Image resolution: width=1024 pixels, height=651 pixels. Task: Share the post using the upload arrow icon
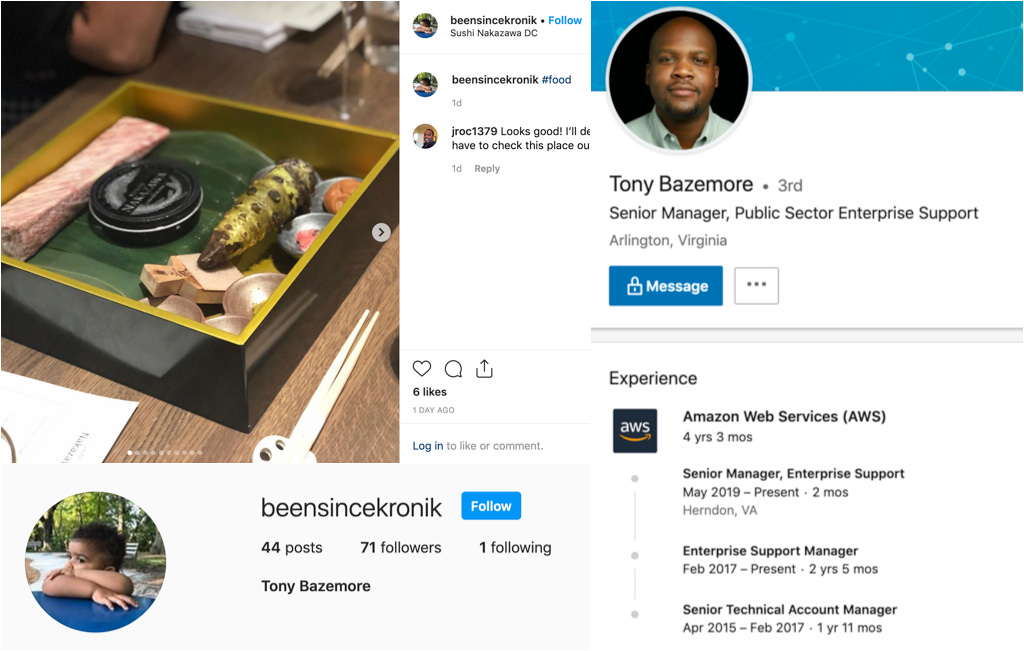click(x=484, y=368)
